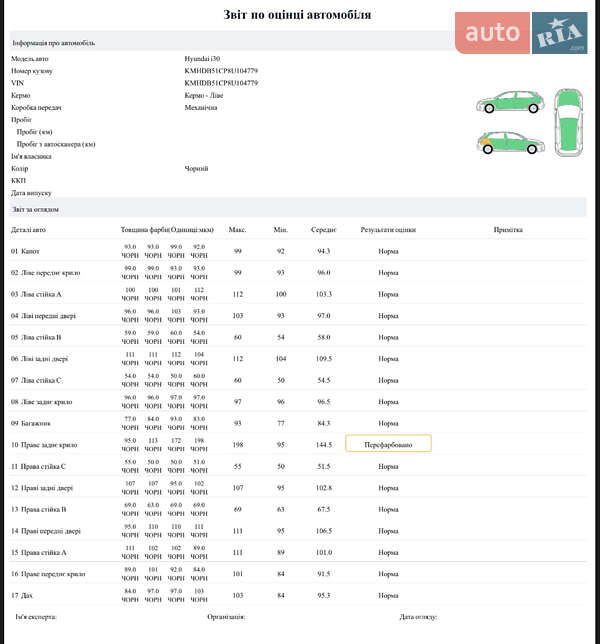Click the '03 Ліва стійка A' row label
Screen dimensions: 600x644
pos(36,294)
